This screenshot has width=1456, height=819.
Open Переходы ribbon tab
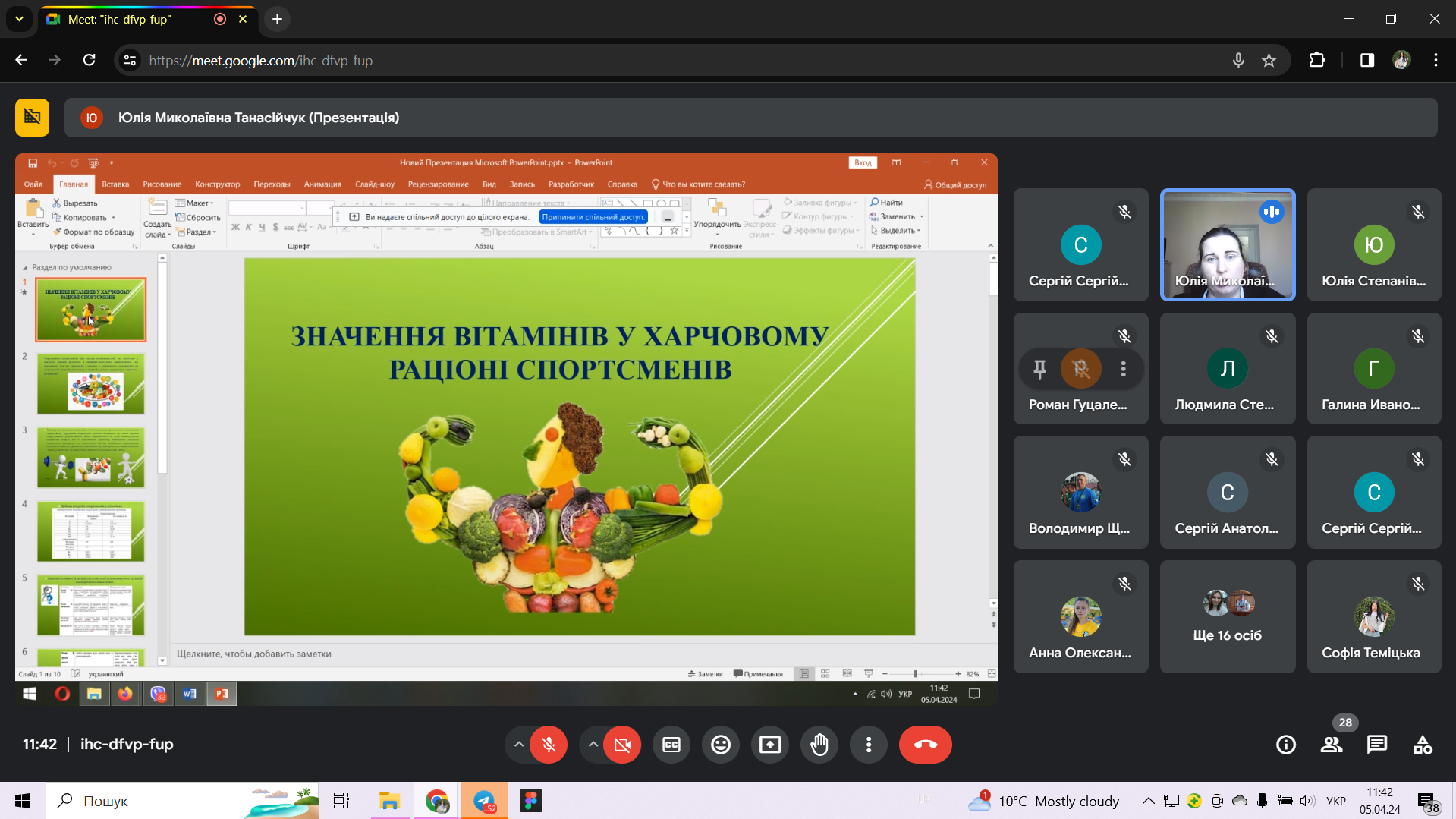[x=272, y=184]
